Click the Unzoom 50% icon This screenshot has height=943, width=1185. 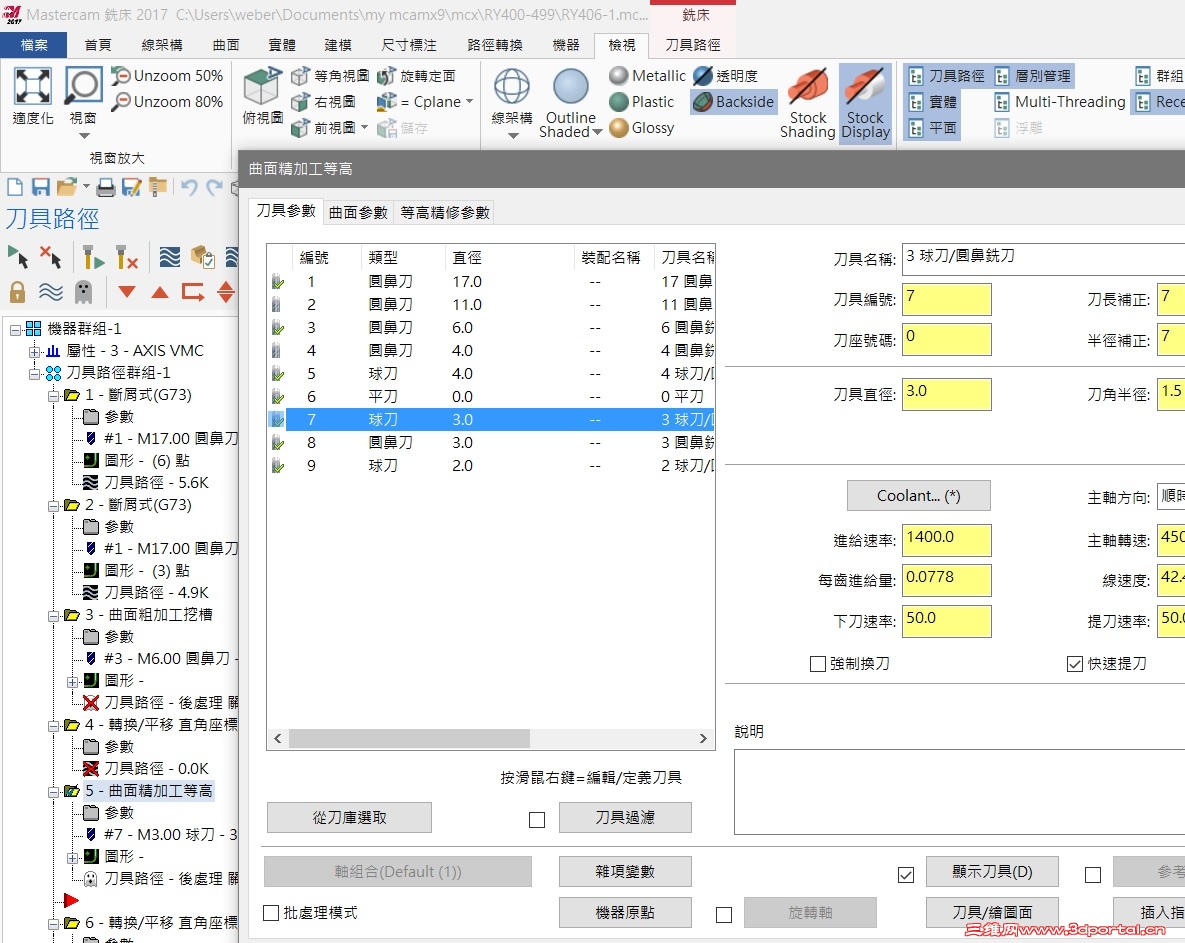[x=121, y=76]
